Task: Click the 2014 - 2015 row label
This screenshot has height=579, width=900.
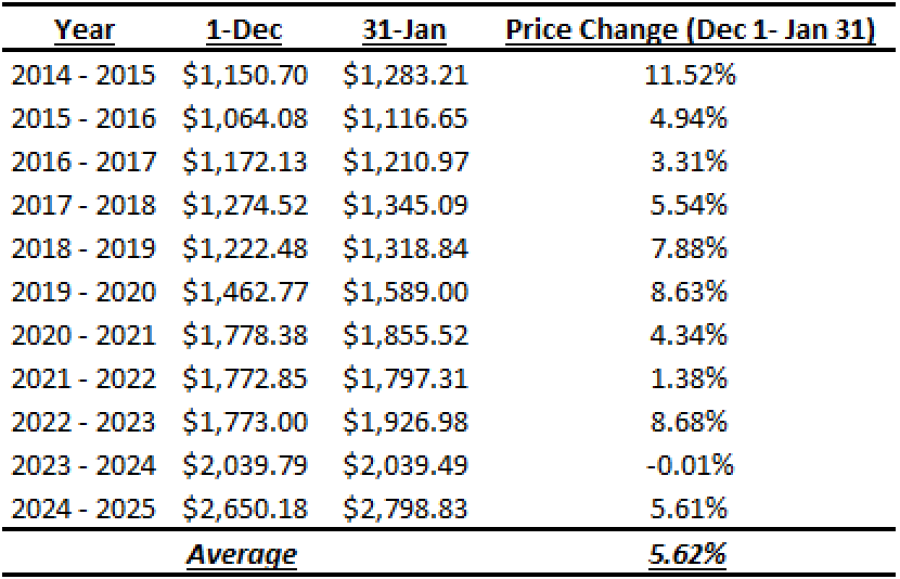Action: click(x=84, y=74)
